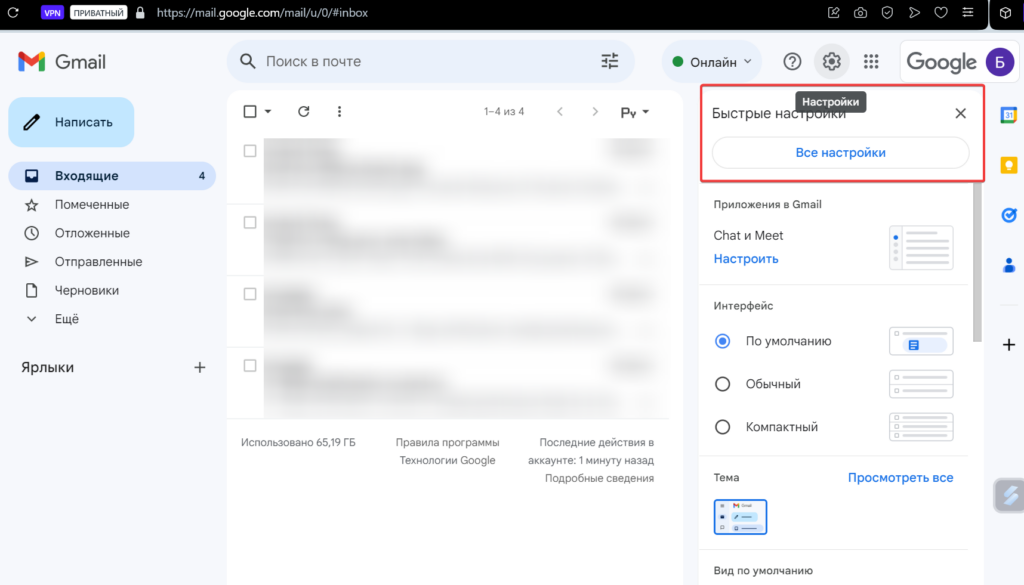Viewport: 1024px width, 585px height.
Task: Go to the older page arrow
Action: [x=595, y=112]
